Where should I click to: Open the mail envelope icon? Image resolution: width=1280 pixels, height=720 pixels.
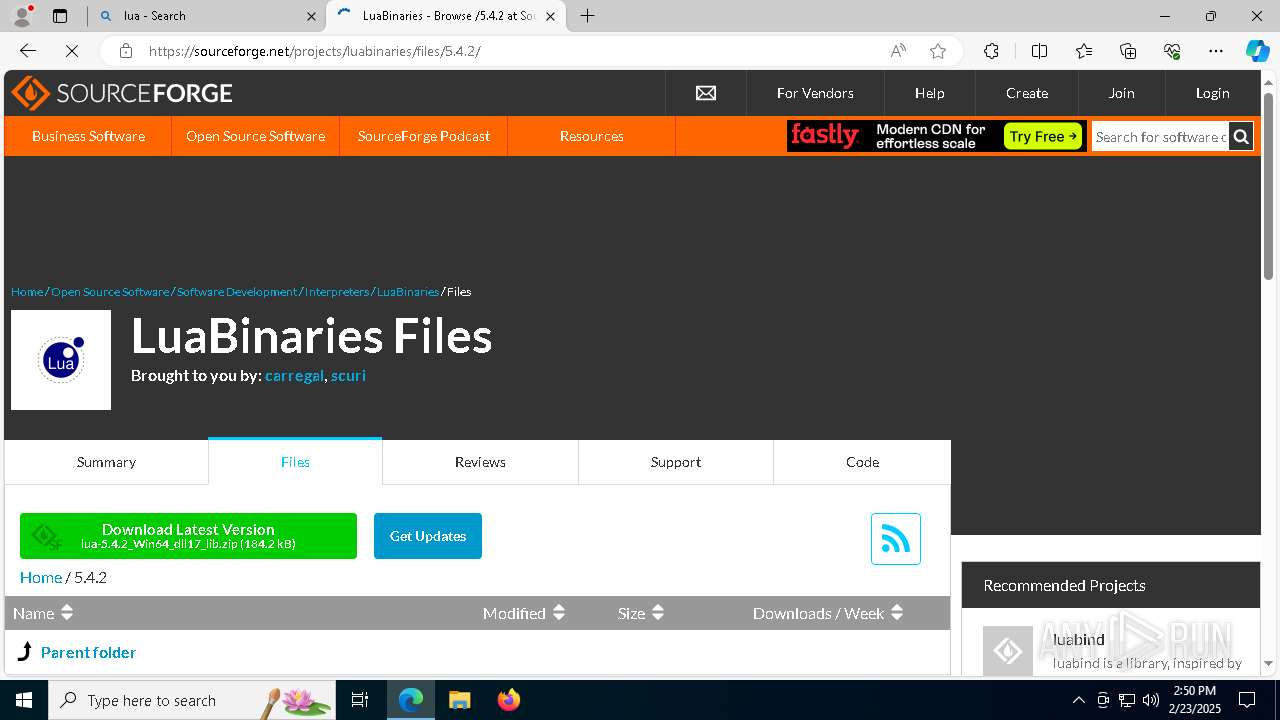pyautogui.click(x=706, y=93)
